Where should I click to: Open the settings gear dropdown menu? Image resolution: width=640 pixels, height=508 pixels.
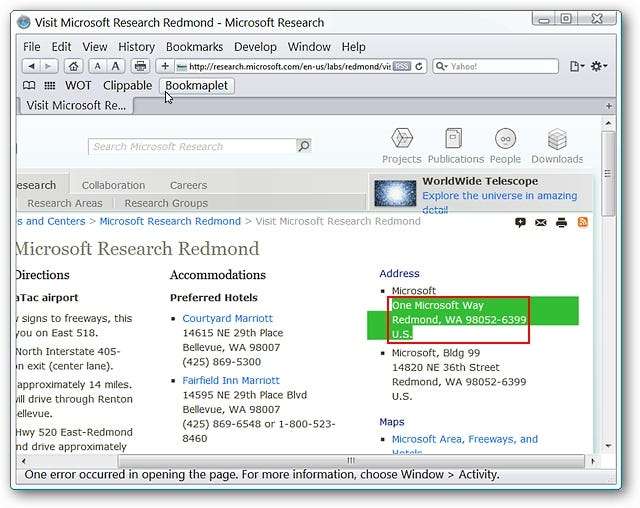pyautogui.click(x=599, y=66)
